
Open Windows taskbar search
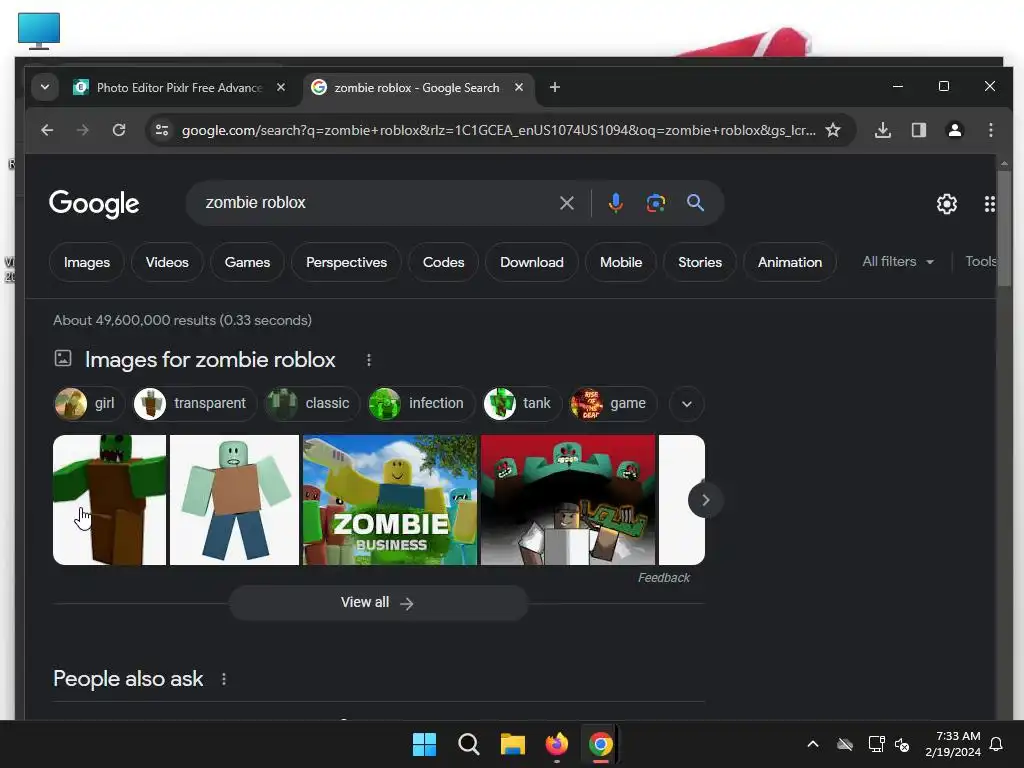tap(468, 744)
